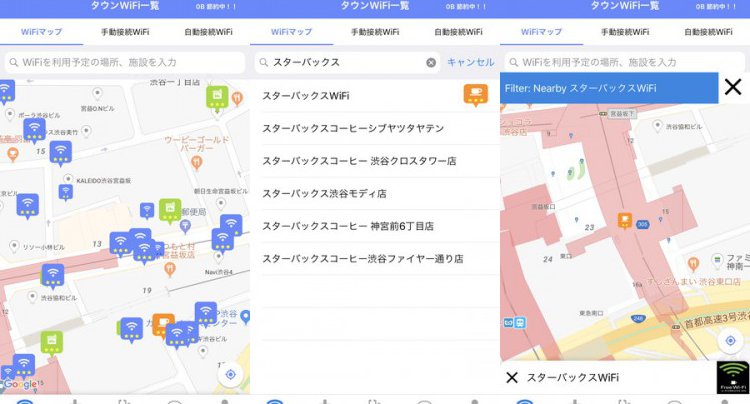Tap the ウーピーゴールドバーガー restaurant pin
The width and height of the screenshot is (750, 404).
pyautogui.click(x=196, y=163)
